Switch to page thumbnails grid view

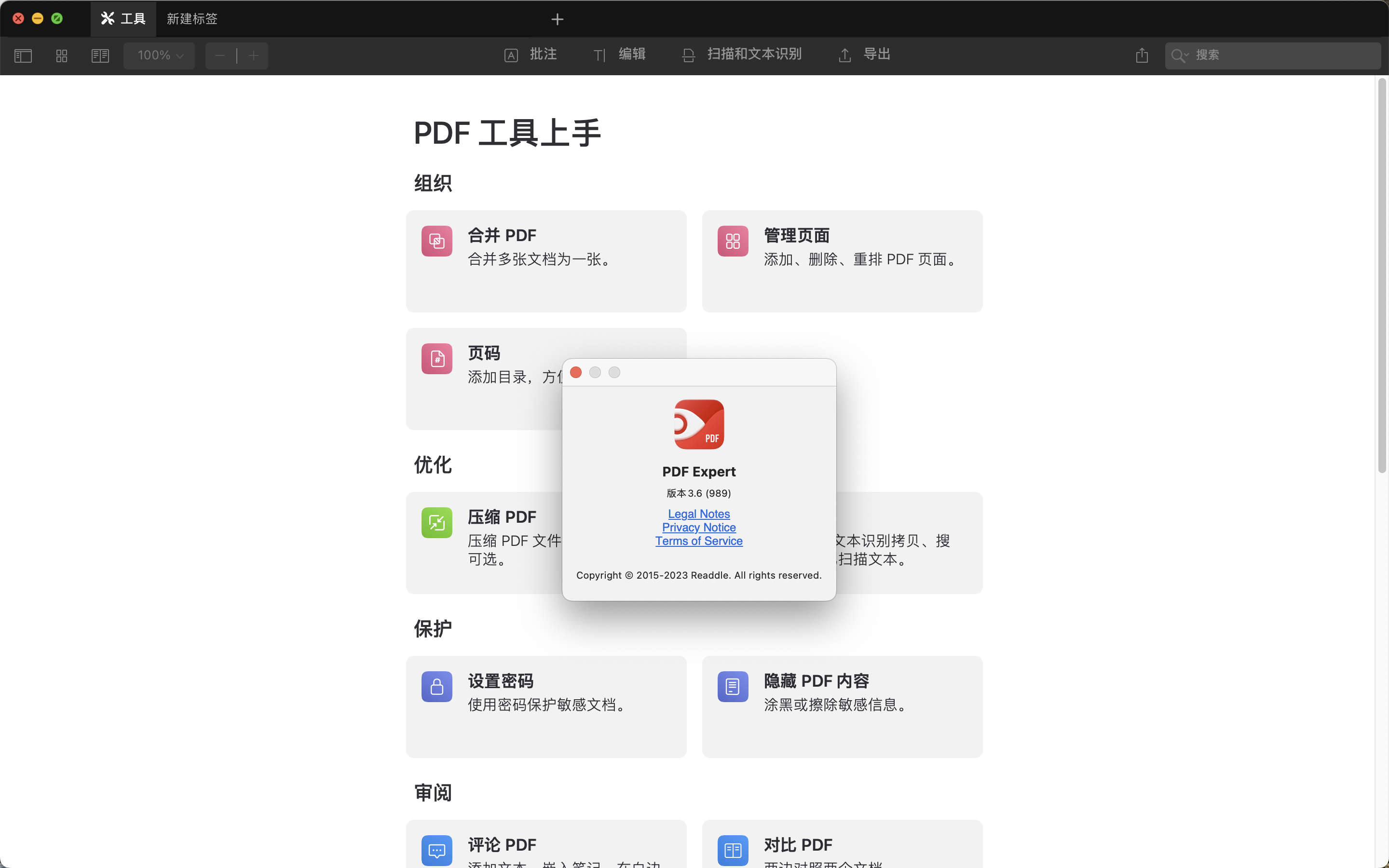point(61,55)
